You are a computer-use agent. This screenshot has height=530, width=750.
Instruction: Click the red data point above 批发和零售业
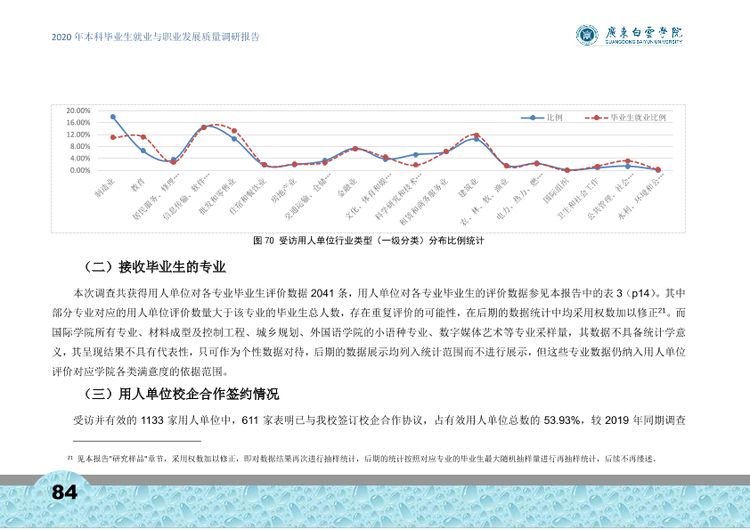[x=234, y=131]
